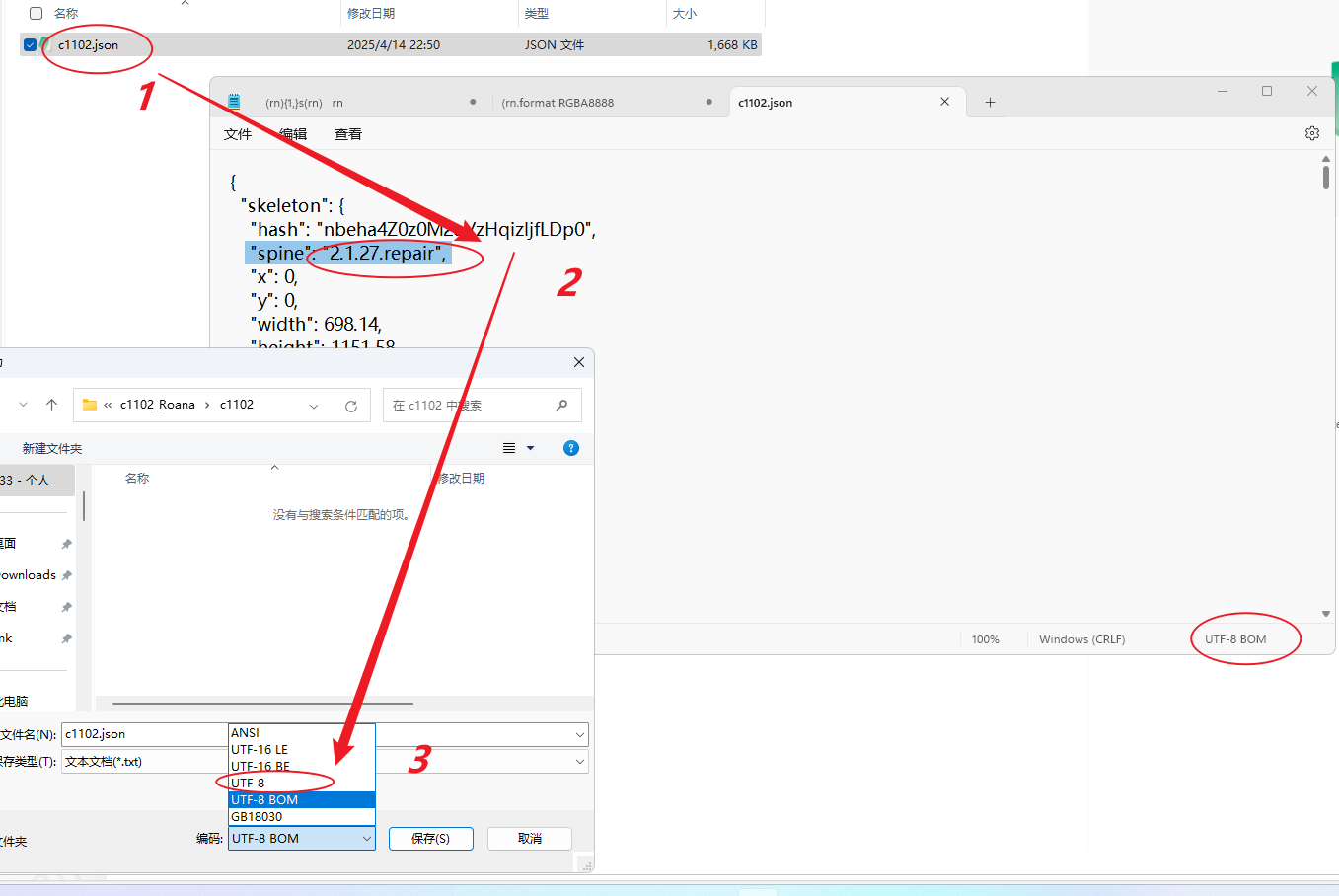Click the 文件名 filename input field
Viewport: 1339px width, 896px height.
[146, 734]
